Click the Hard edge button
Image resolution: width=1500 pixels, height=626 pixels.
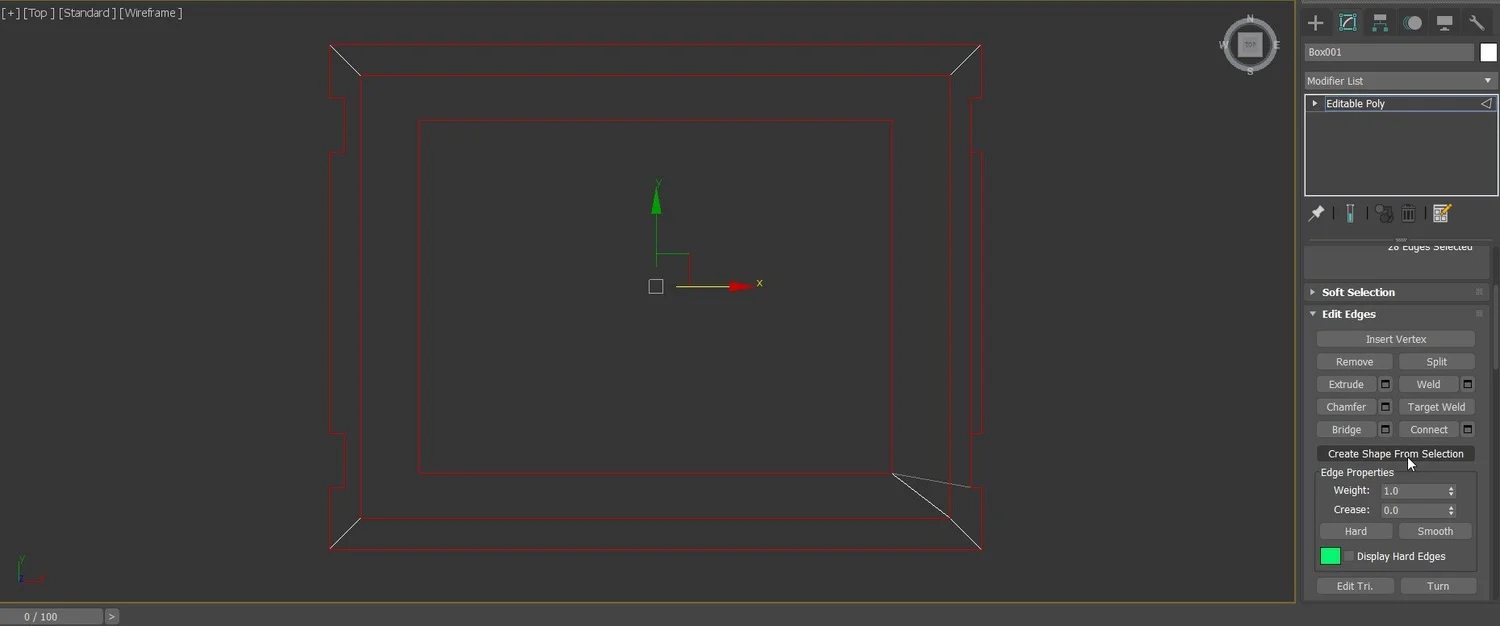[x=1356, y=531]
